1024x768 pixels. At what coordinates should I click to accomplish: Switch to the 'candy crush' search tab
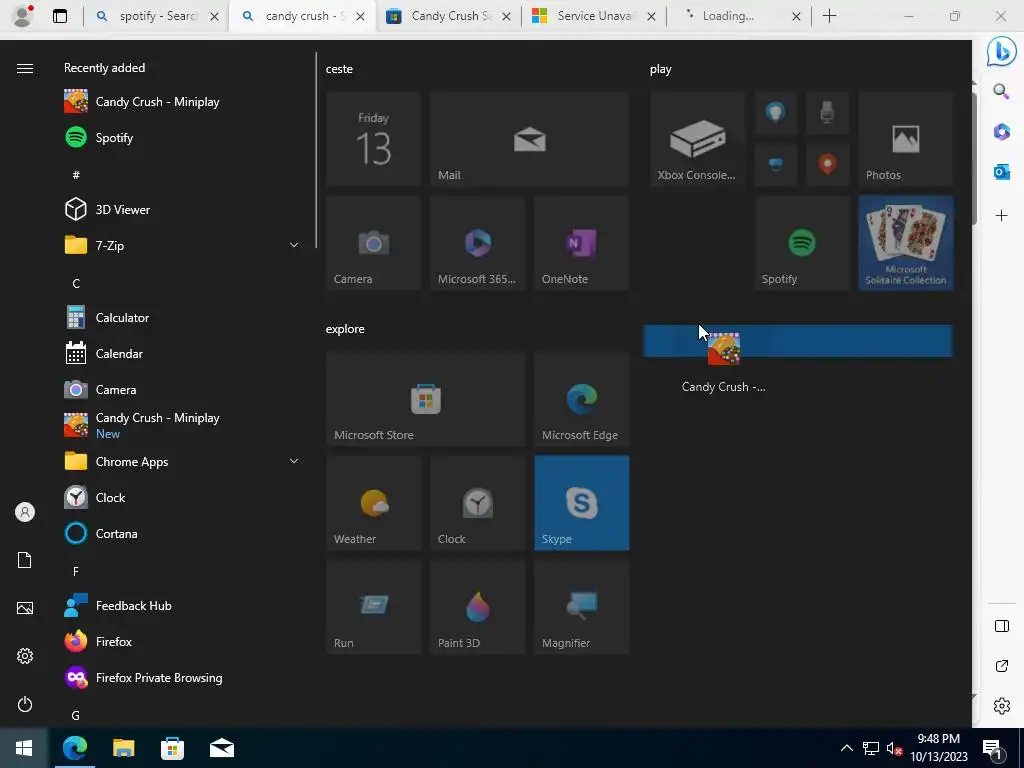pyautogui.click(x=302, y=16)
